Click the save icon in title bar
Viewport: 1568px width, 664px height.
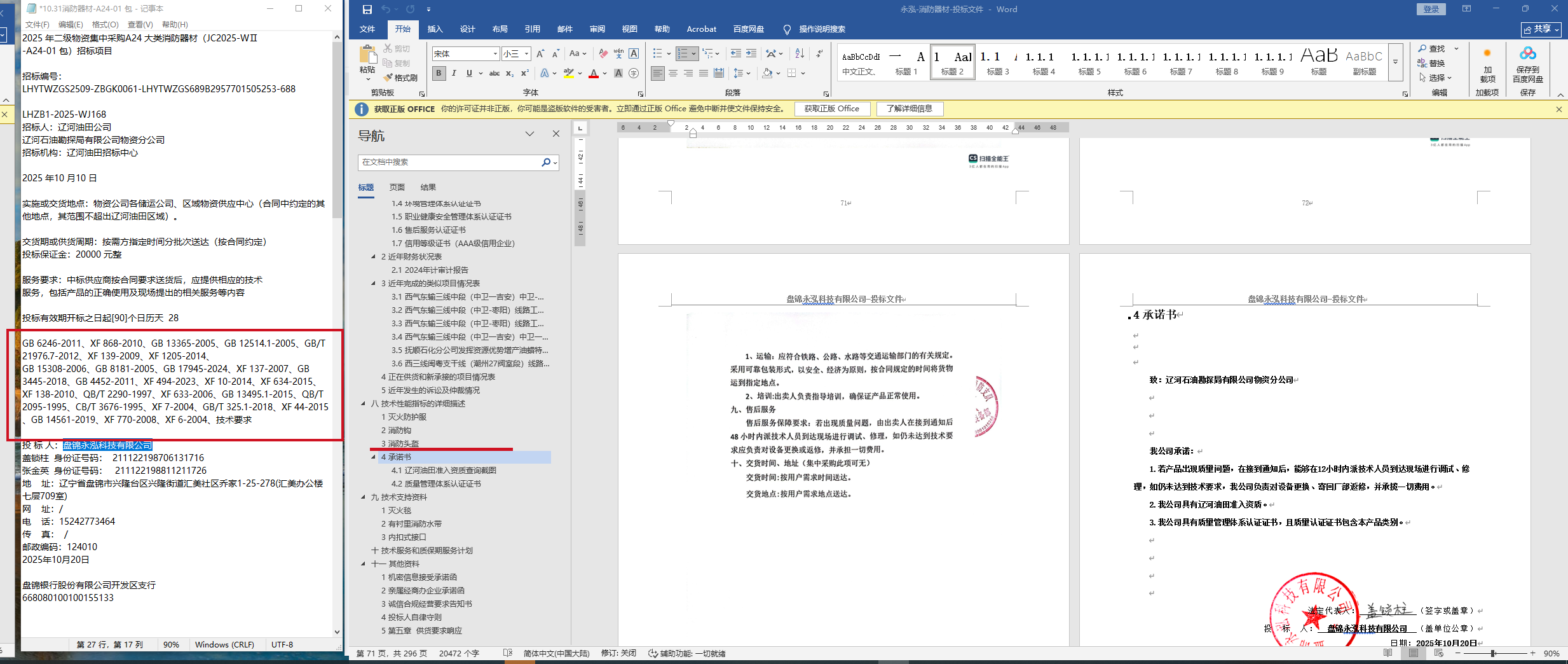tap(367, 9)
